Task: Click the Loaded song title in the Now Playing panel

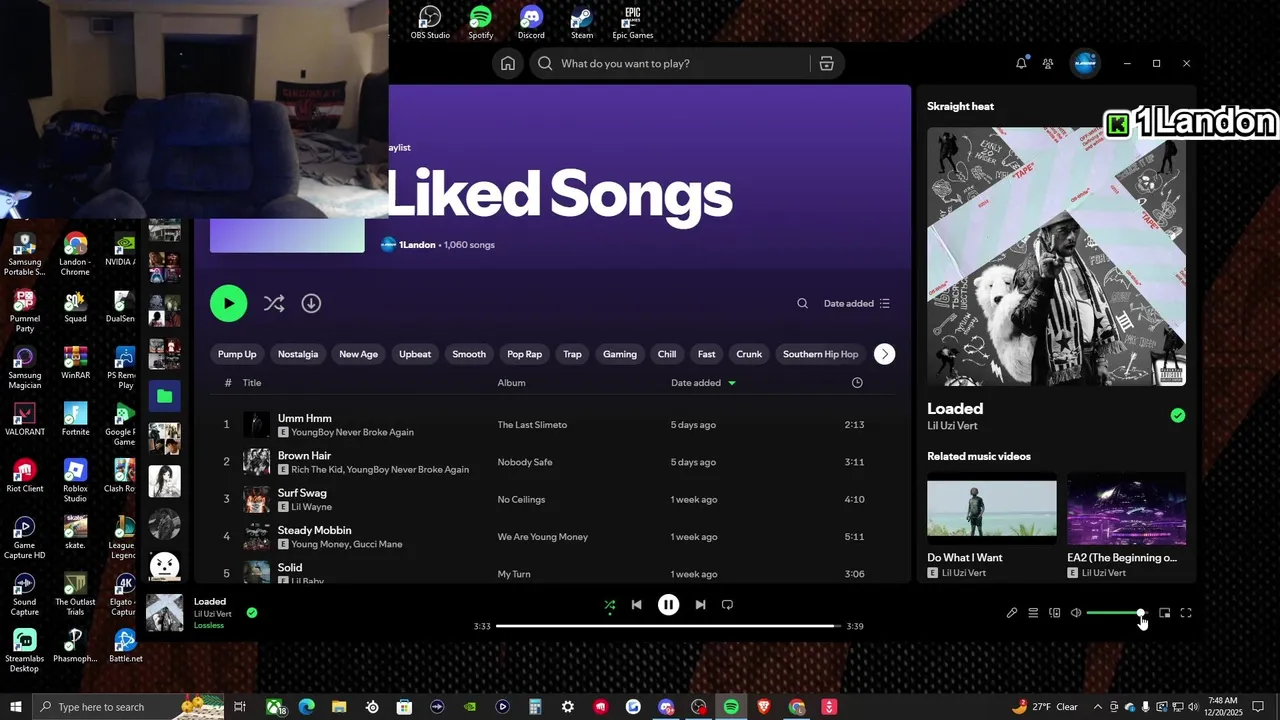Action: tap(955, 408)
